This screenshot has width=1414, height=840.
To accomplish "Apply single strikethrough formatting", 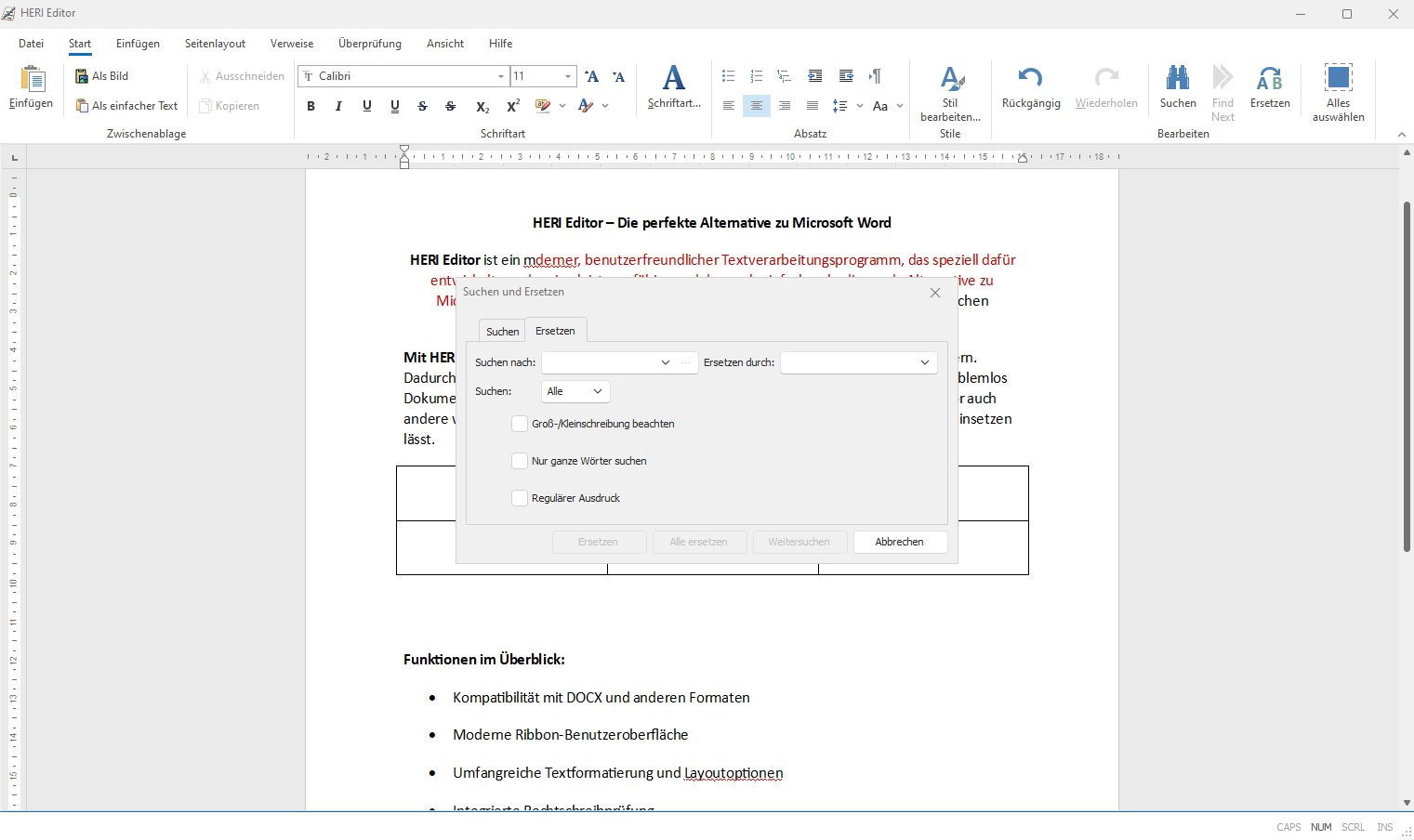I will point(422,106).
